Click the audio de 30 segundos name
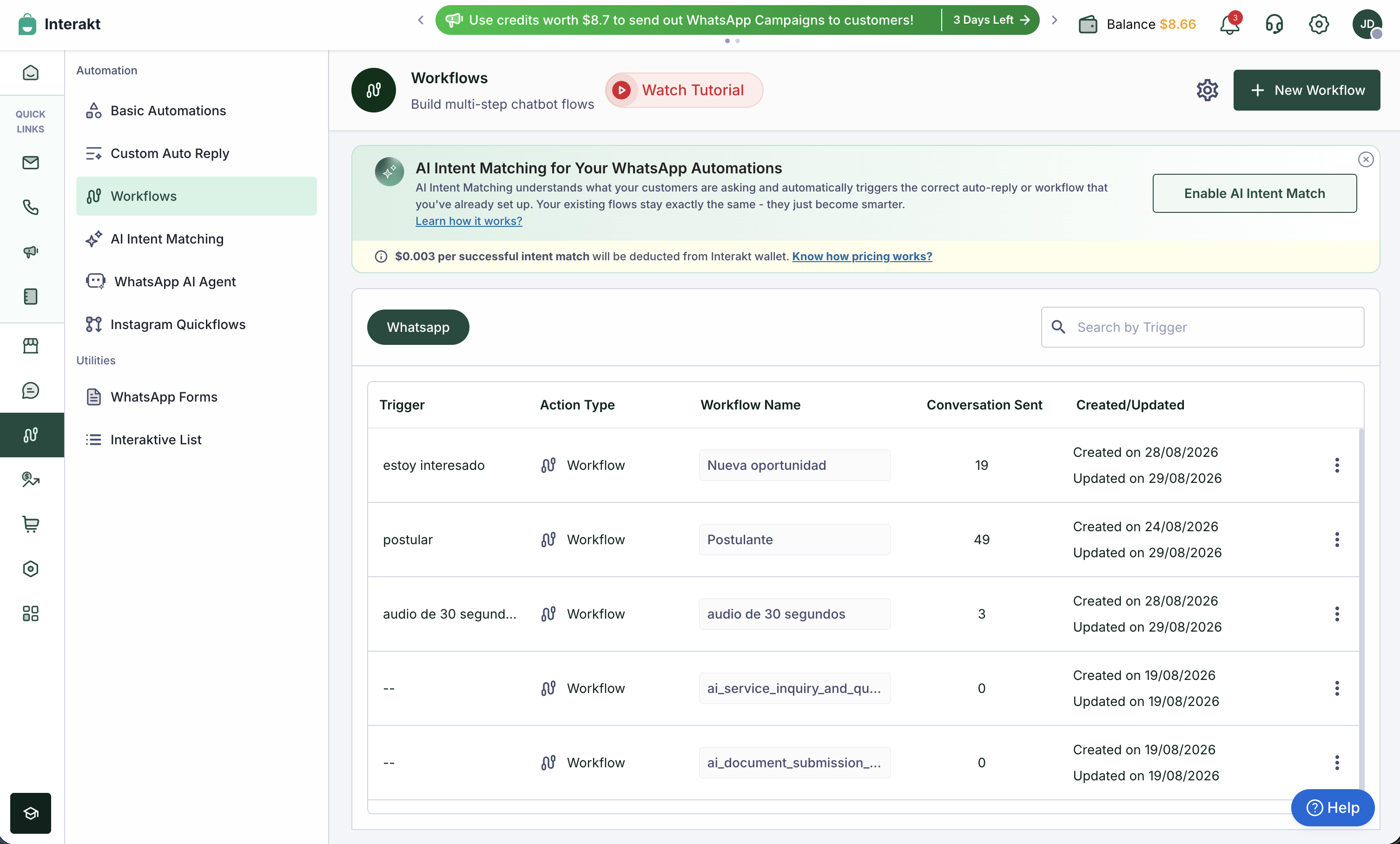 (x=795, y=614)
